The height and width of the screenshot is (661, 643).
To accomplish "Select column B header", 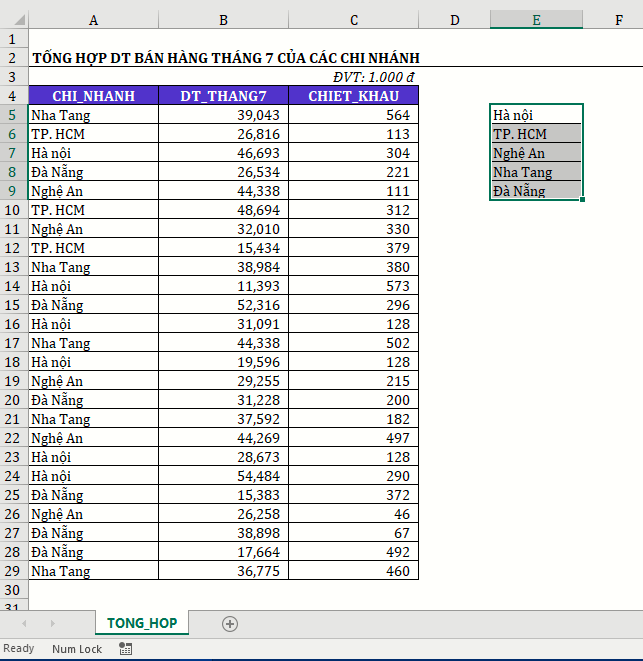I will pyautogui.click(x=223, y=20).
